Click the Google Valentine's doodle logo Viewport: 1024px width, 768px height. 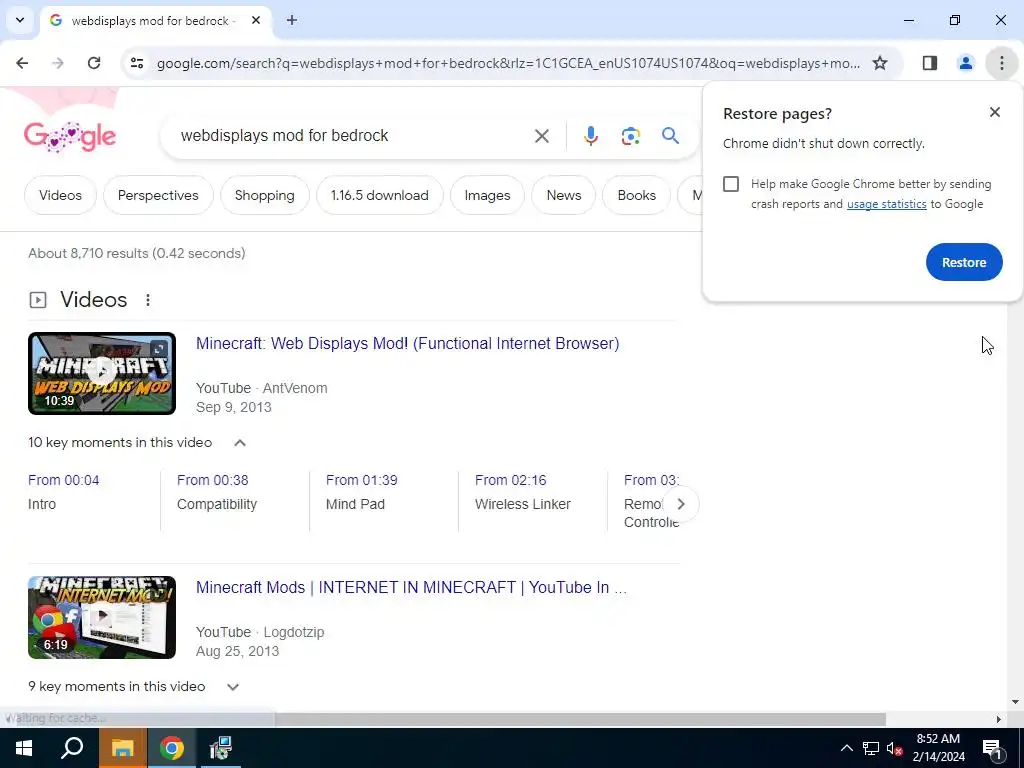70,136
